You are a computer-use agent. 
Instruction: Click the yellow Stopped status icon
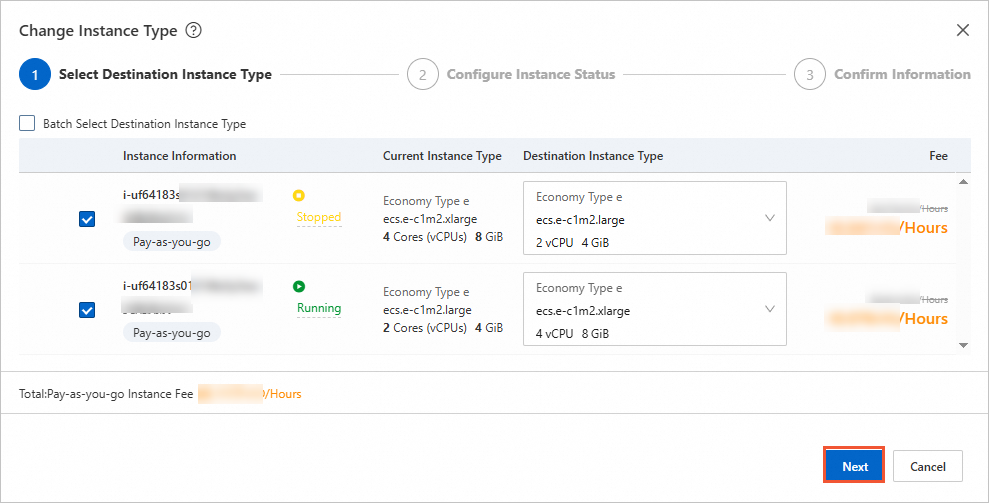pyautogui.click(x=298, y=196)
